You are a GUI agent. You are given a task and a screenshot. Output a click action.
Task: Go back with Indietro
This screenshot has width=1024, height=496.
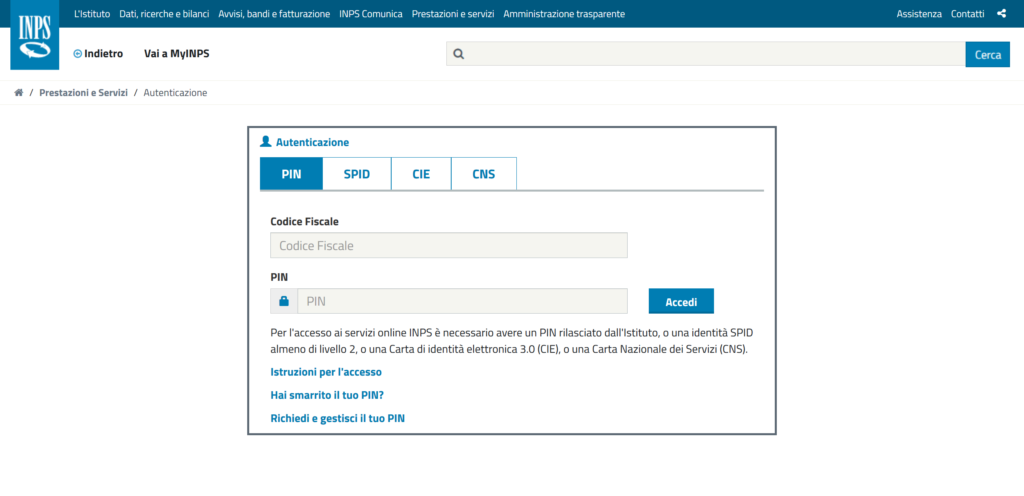98,54
